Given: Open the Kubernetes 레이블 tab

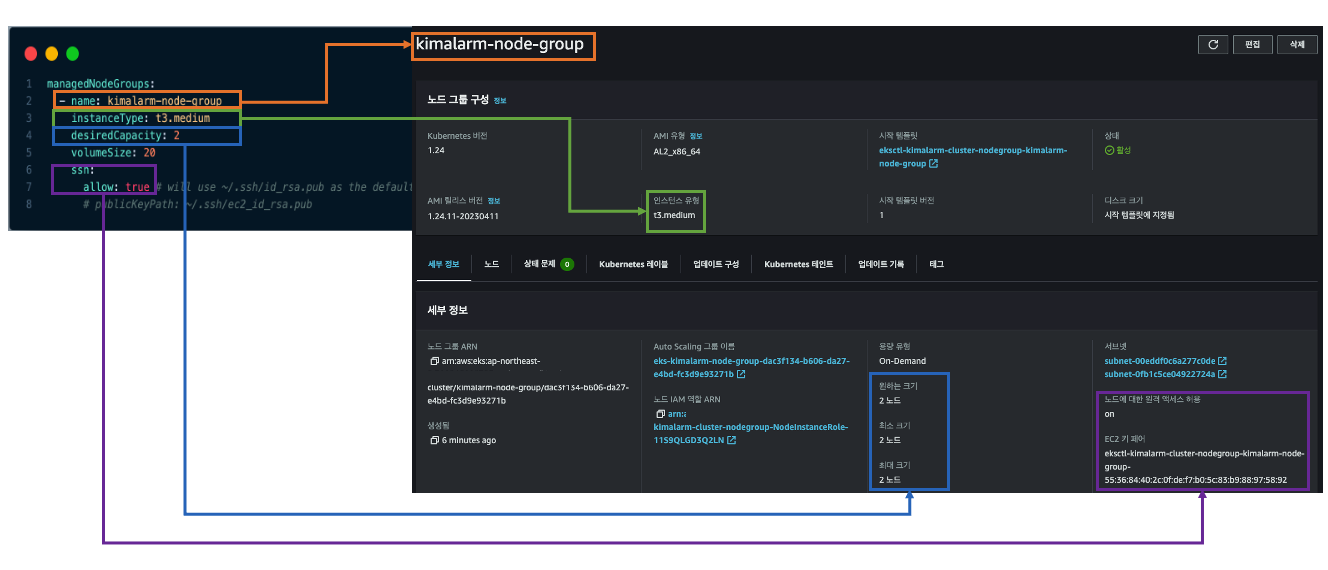Looking at the screenshot, I should pos(633,264).
